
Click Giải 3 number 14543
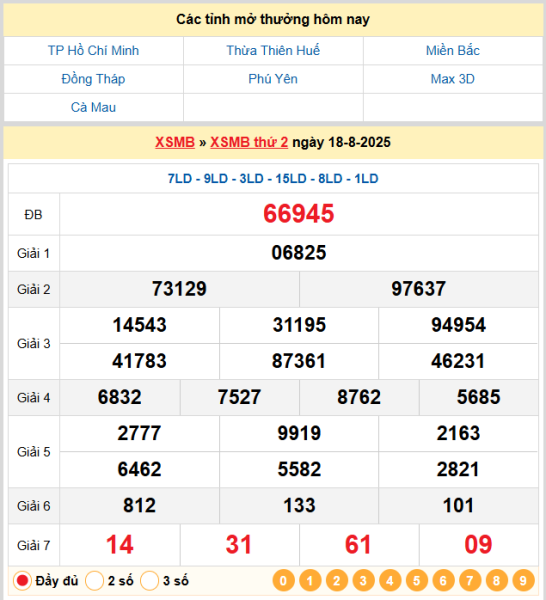[x=140, y=325]
